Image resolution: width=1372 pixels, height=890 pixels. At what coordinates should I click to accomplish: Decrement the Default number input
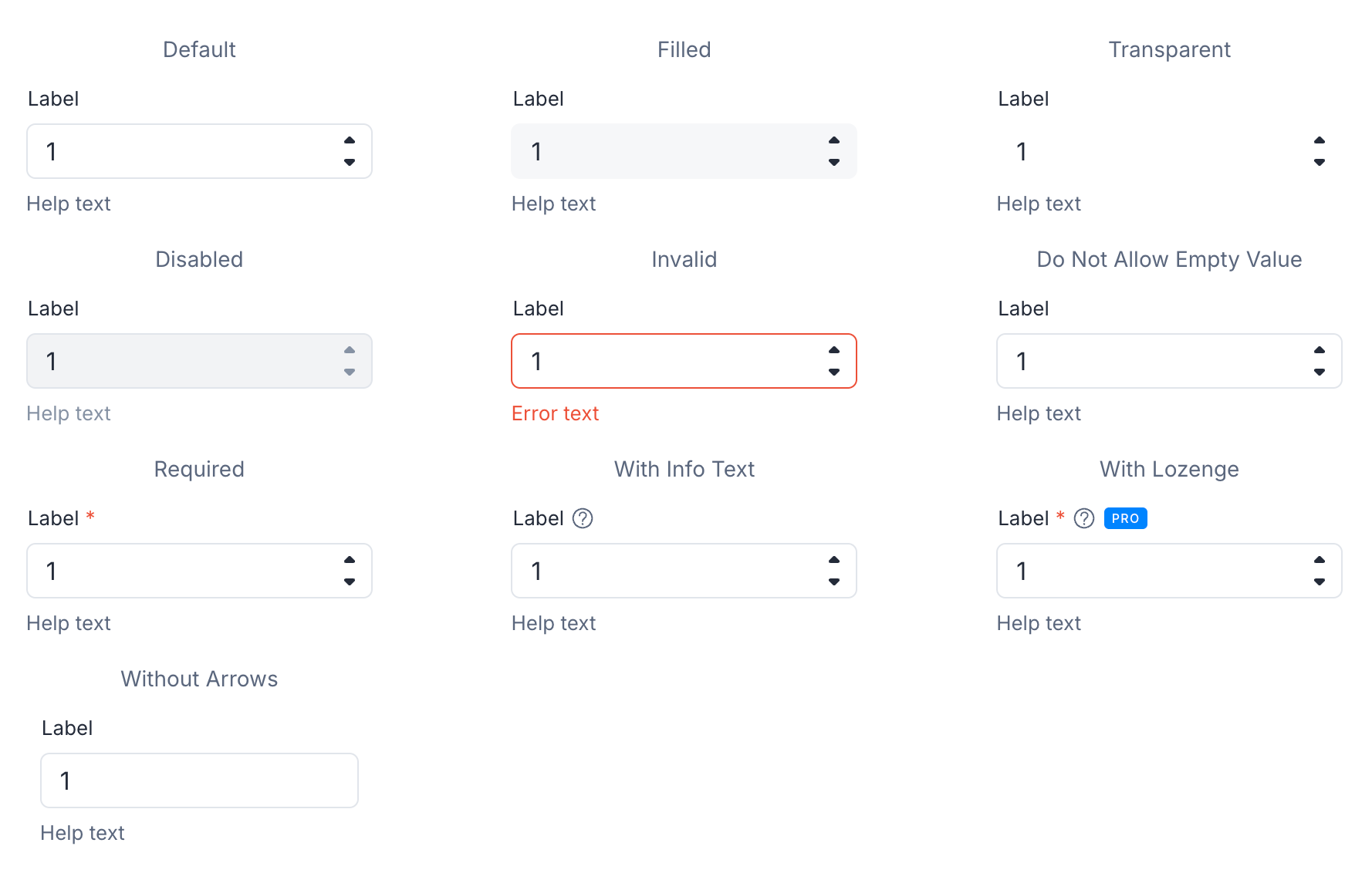coord(350,162)
